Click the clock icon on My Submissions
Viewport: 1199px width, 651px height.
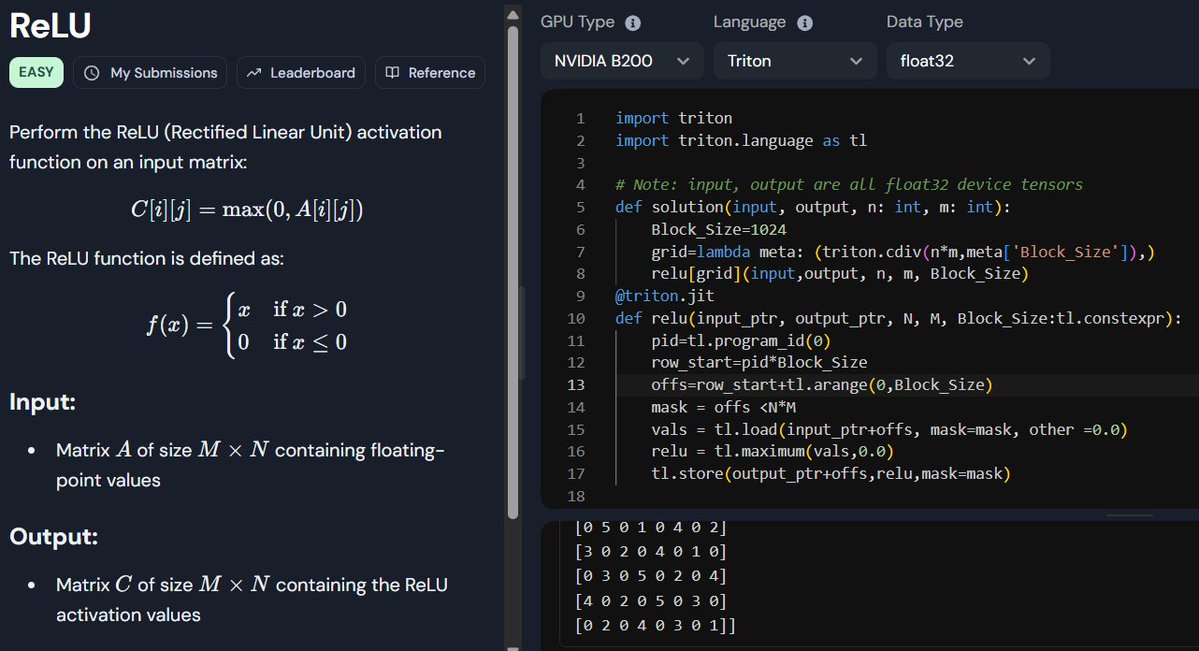point(91,72)
